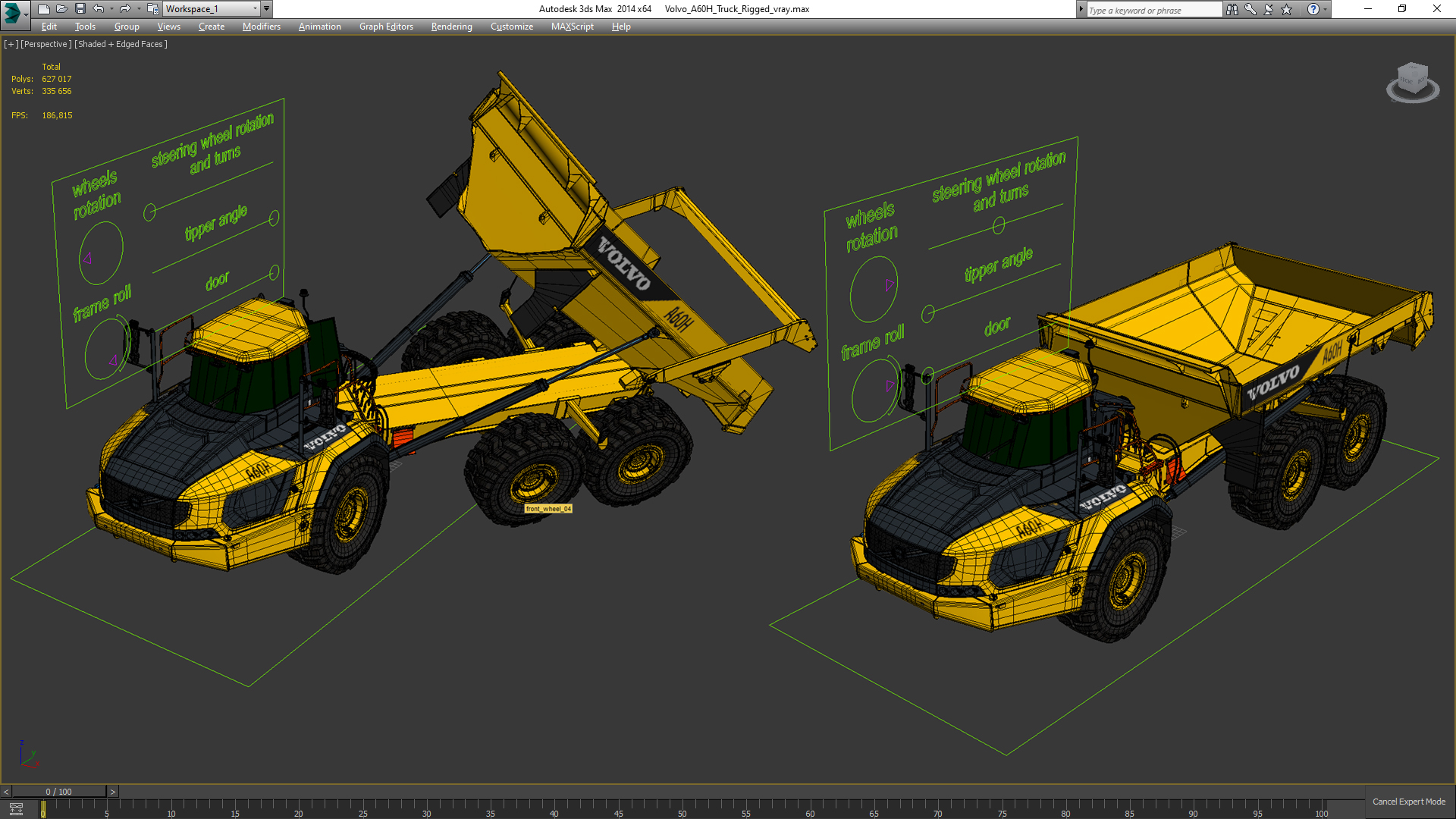Open the Quick Access Toolbar customize arrow
The height and width of the screenshot is (819, 1456).
pos(267,9)
